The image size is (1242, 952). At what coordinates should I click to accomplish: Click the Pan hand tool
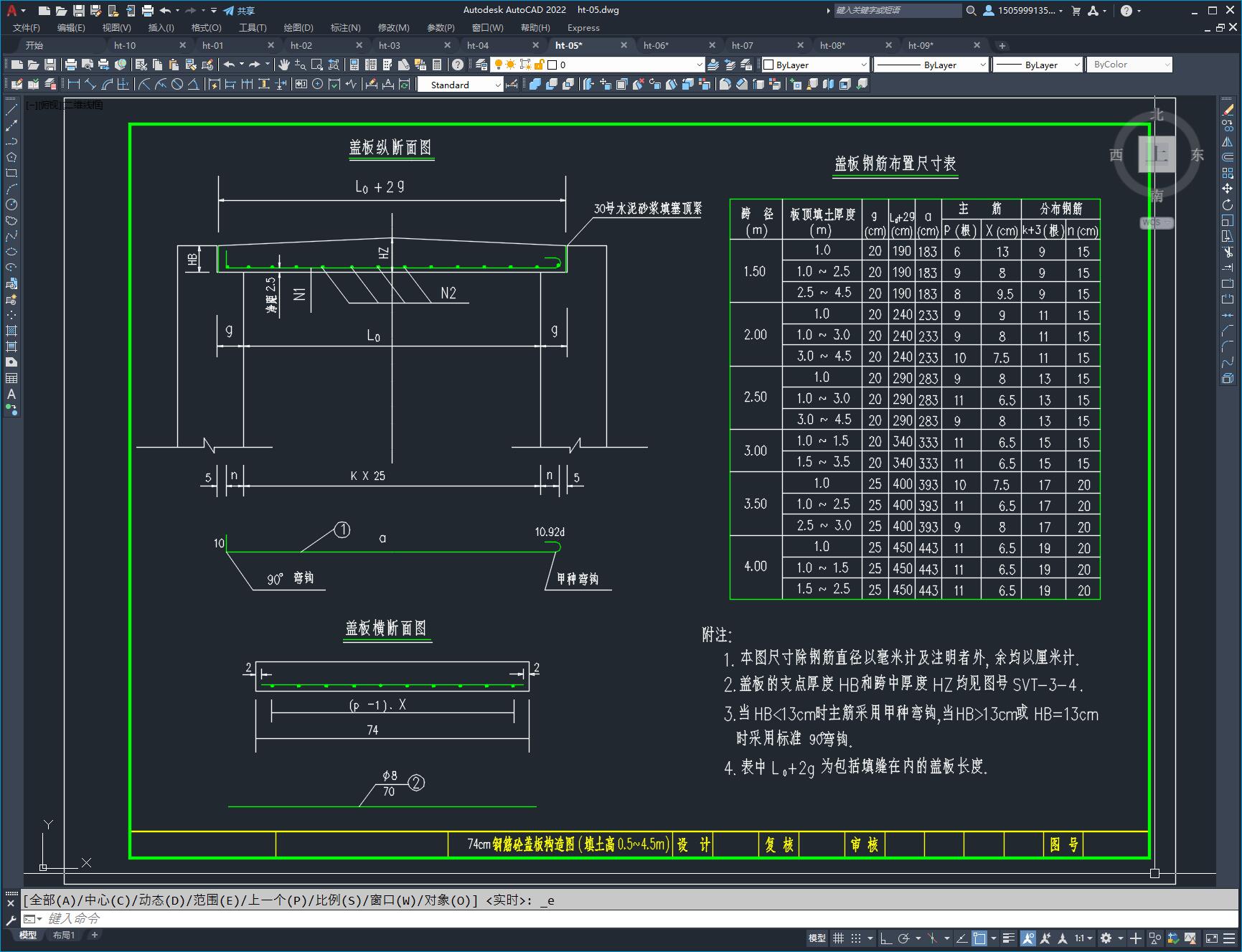284,65
